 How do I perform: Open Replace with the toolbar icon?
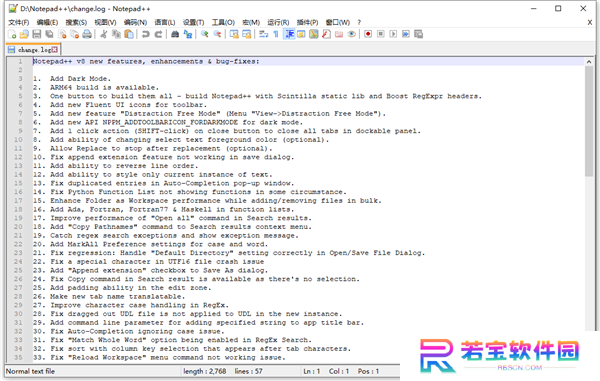188,34
